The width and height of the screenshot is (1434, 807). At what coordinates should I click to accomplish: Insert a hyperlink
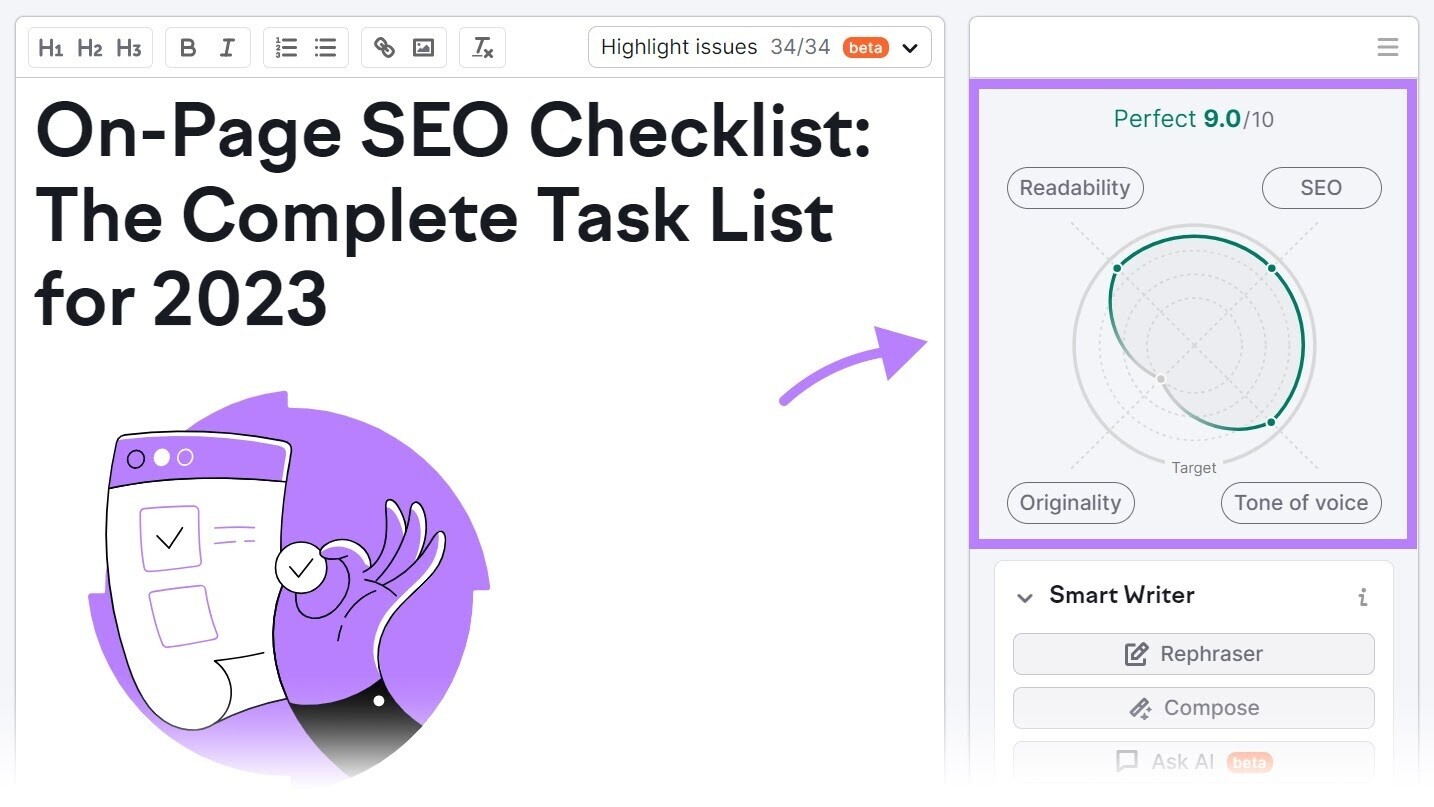[x=385, y=47]
